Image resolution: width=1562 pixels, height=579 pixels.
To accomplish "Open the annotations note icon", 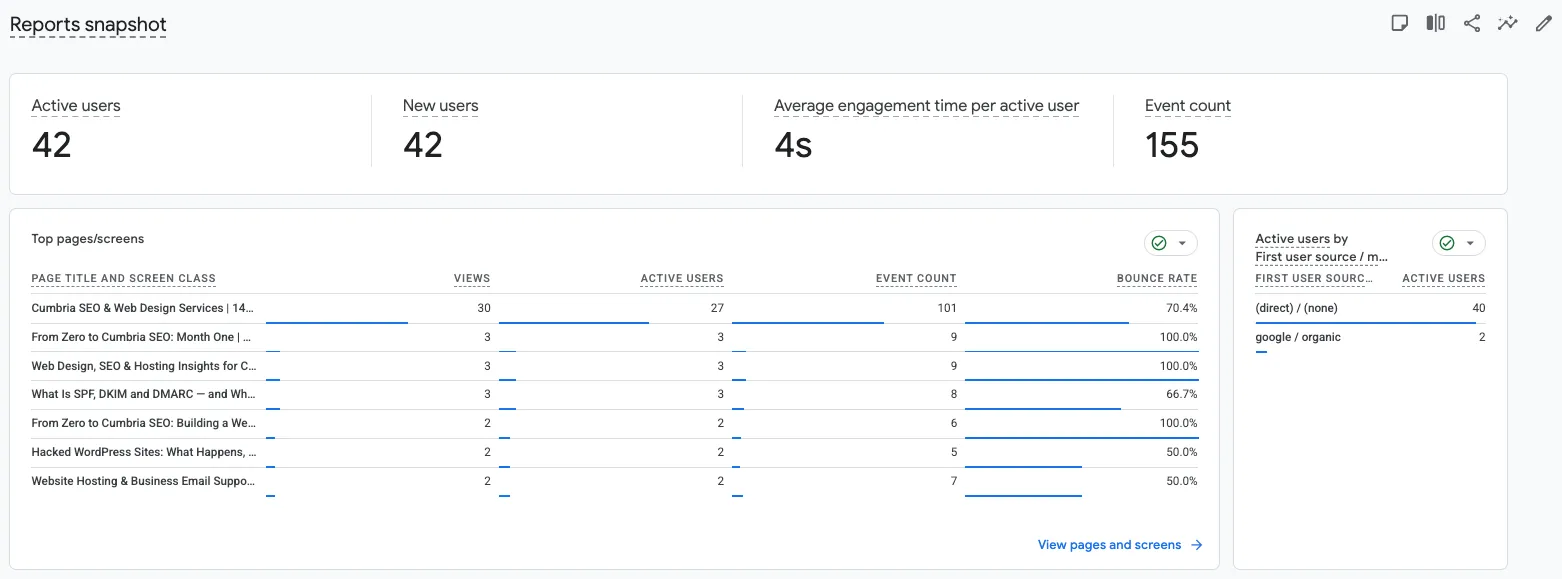I will [x=1400, y=23].
